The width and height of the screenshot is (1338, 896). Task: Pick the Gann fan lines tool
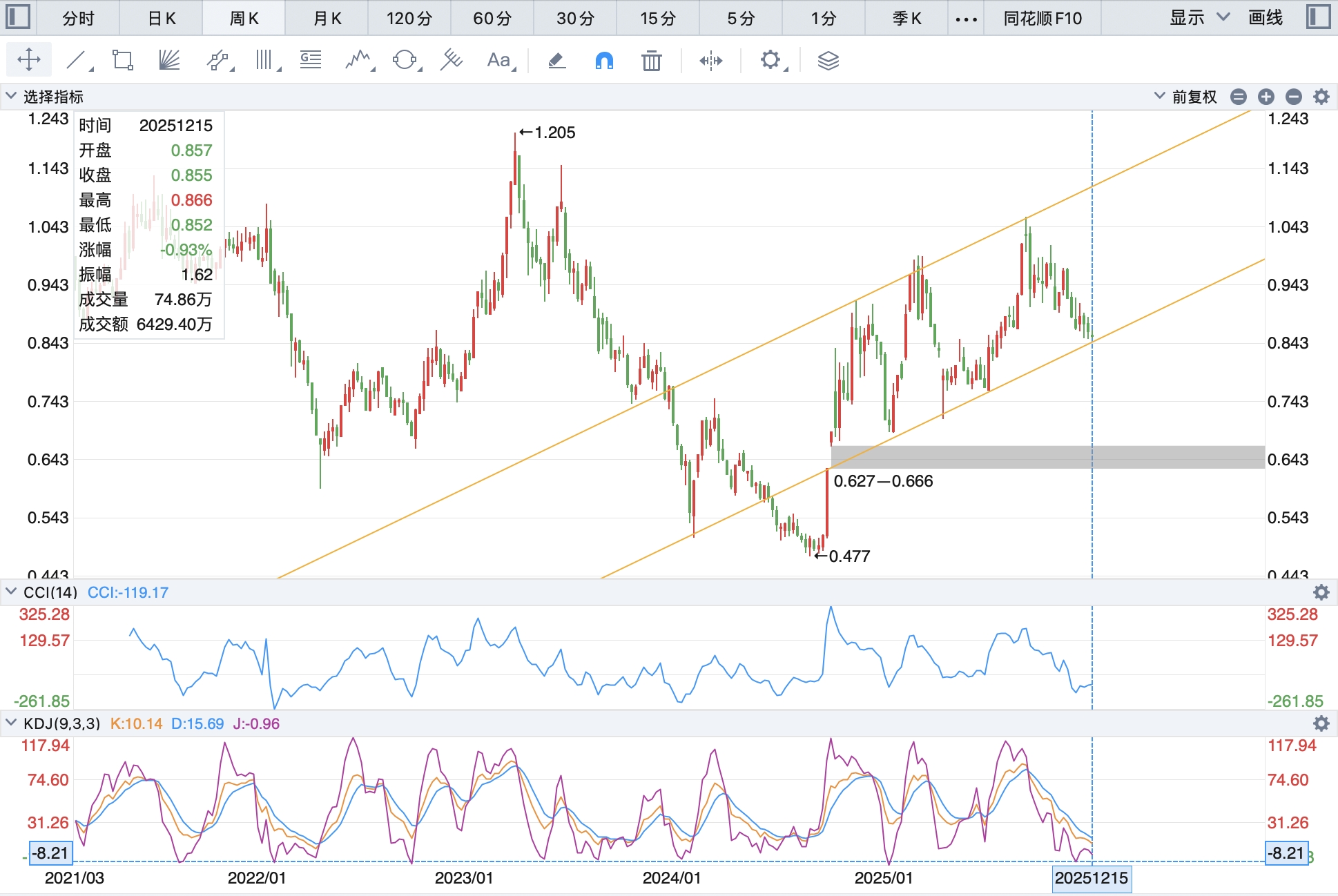[x=168, y=61]
